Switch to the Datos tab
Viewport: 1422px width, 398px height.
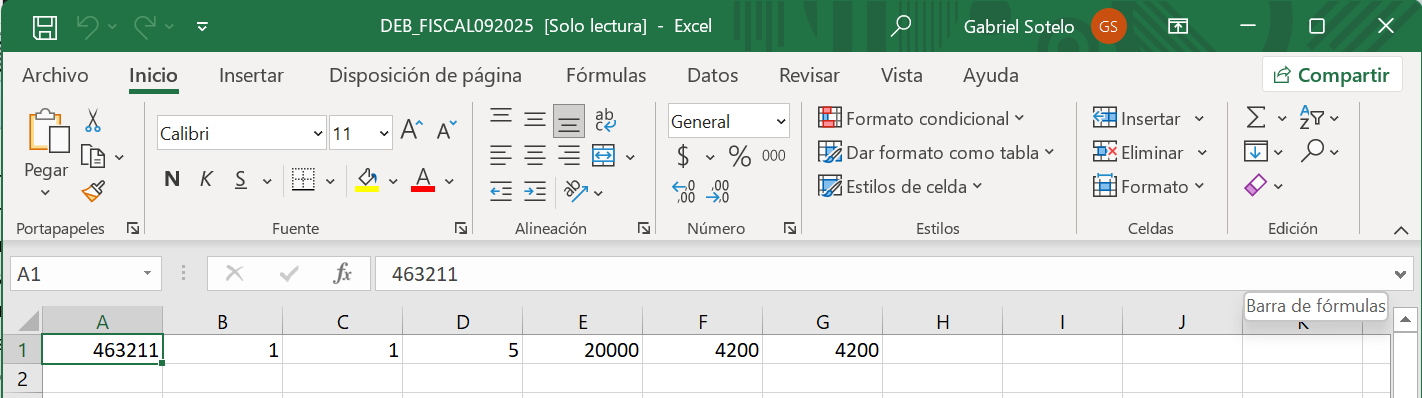click(x=712, y=75)
